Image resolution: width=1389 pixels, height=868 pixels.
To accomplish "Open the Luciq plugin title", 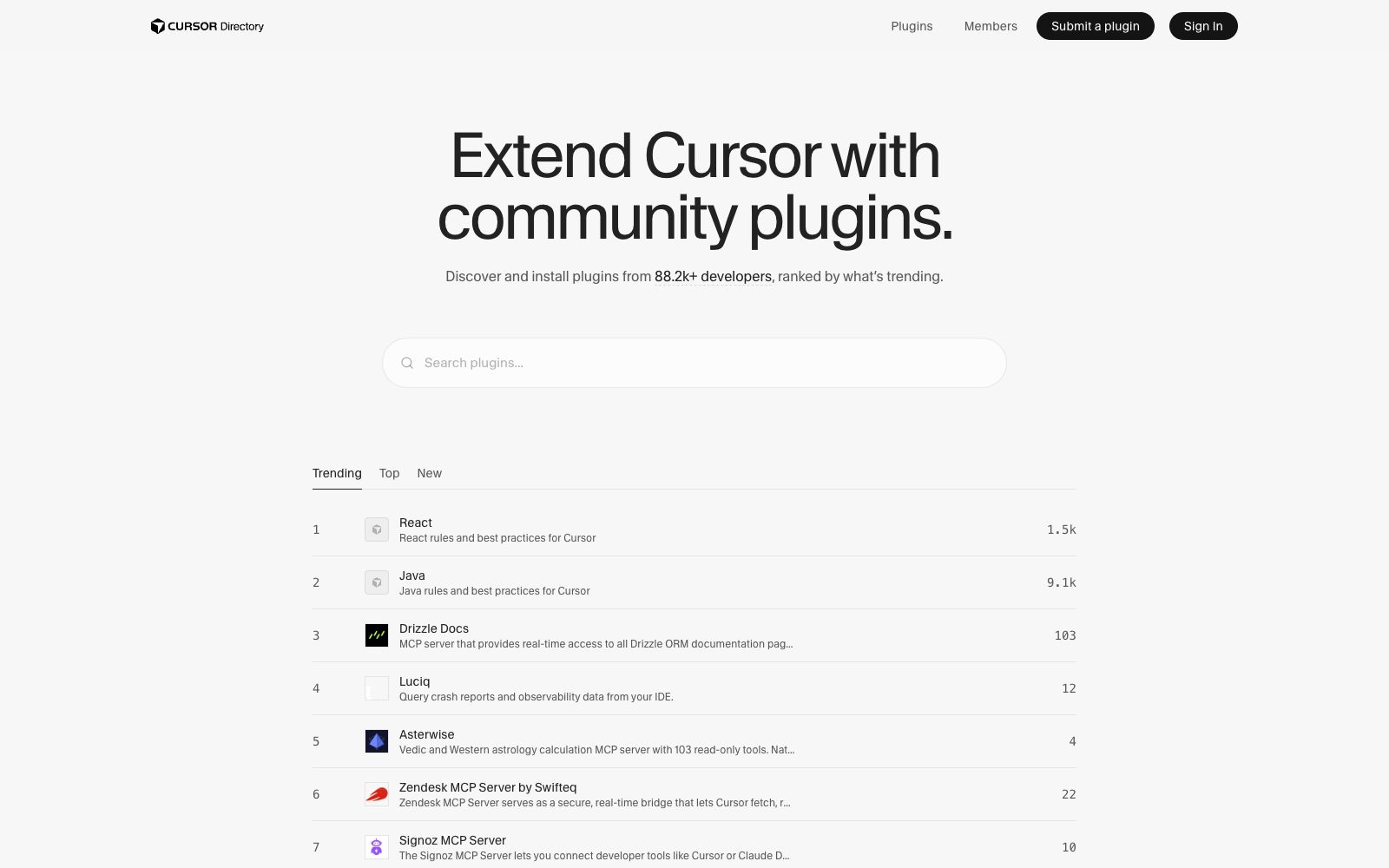I will 415,681.
